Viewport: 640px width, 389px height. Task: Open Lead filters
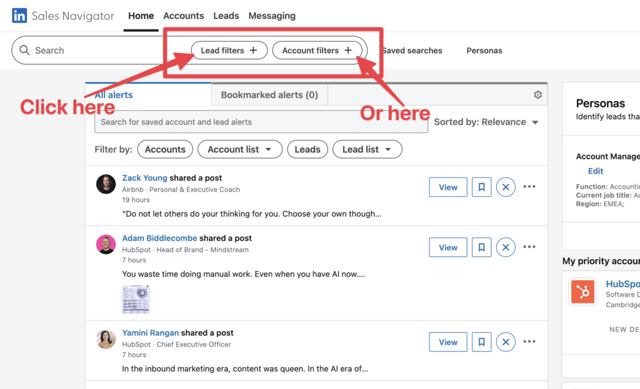[229, 50]
